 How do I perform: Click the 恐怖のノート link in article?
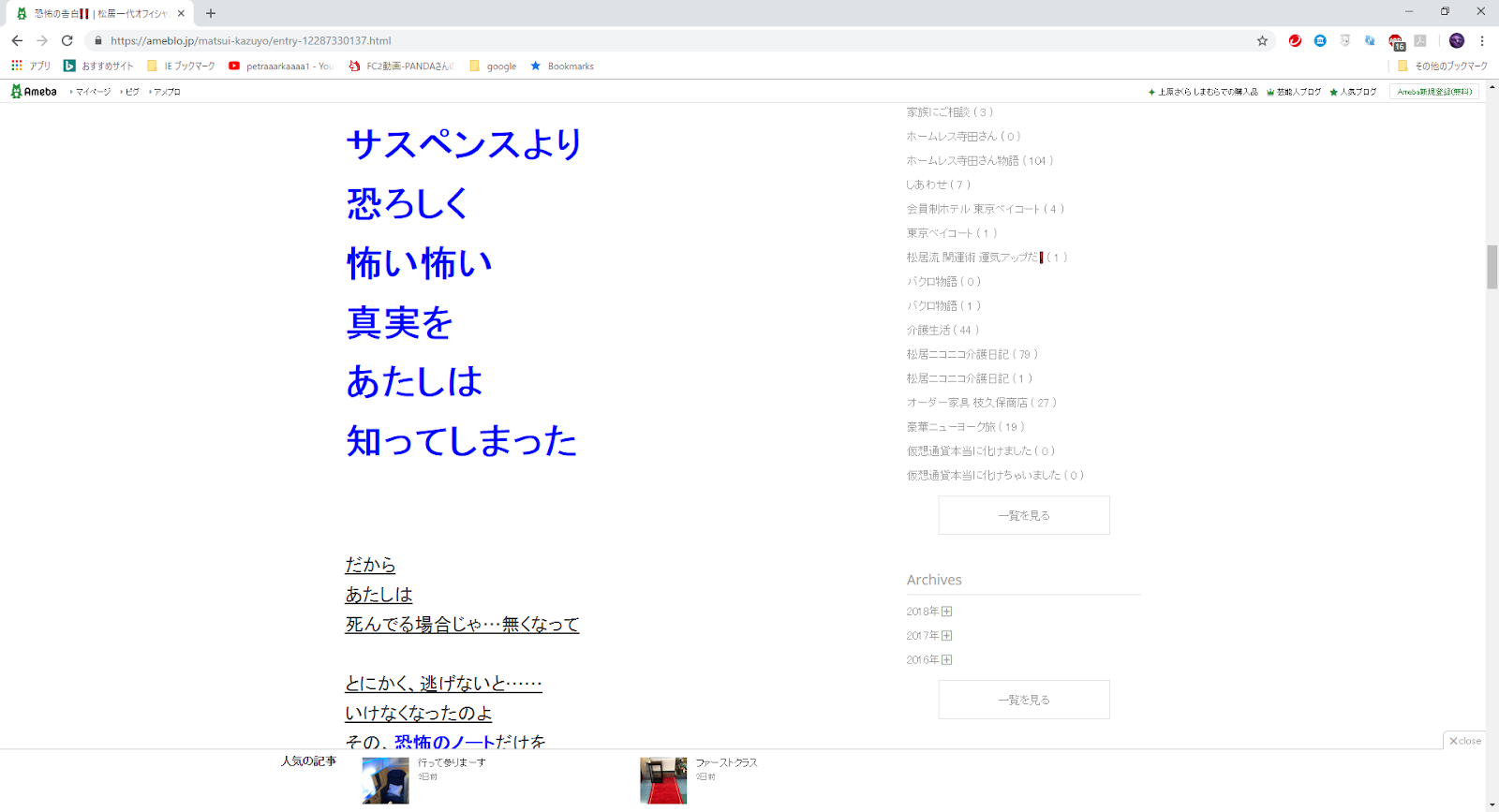pos(445,742)
